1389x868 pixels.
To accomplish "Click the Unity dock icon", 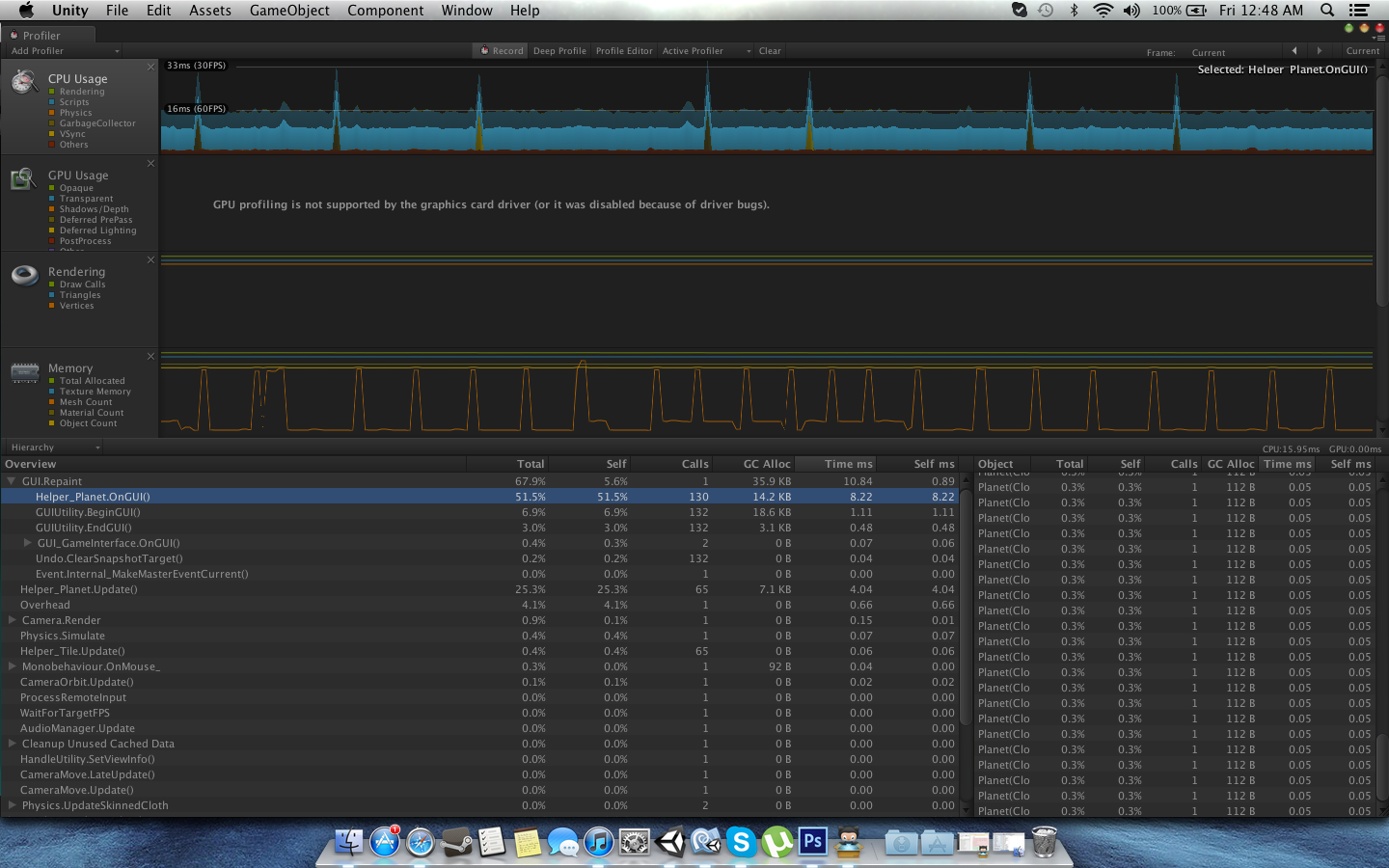I will click(x=669, y=842).
